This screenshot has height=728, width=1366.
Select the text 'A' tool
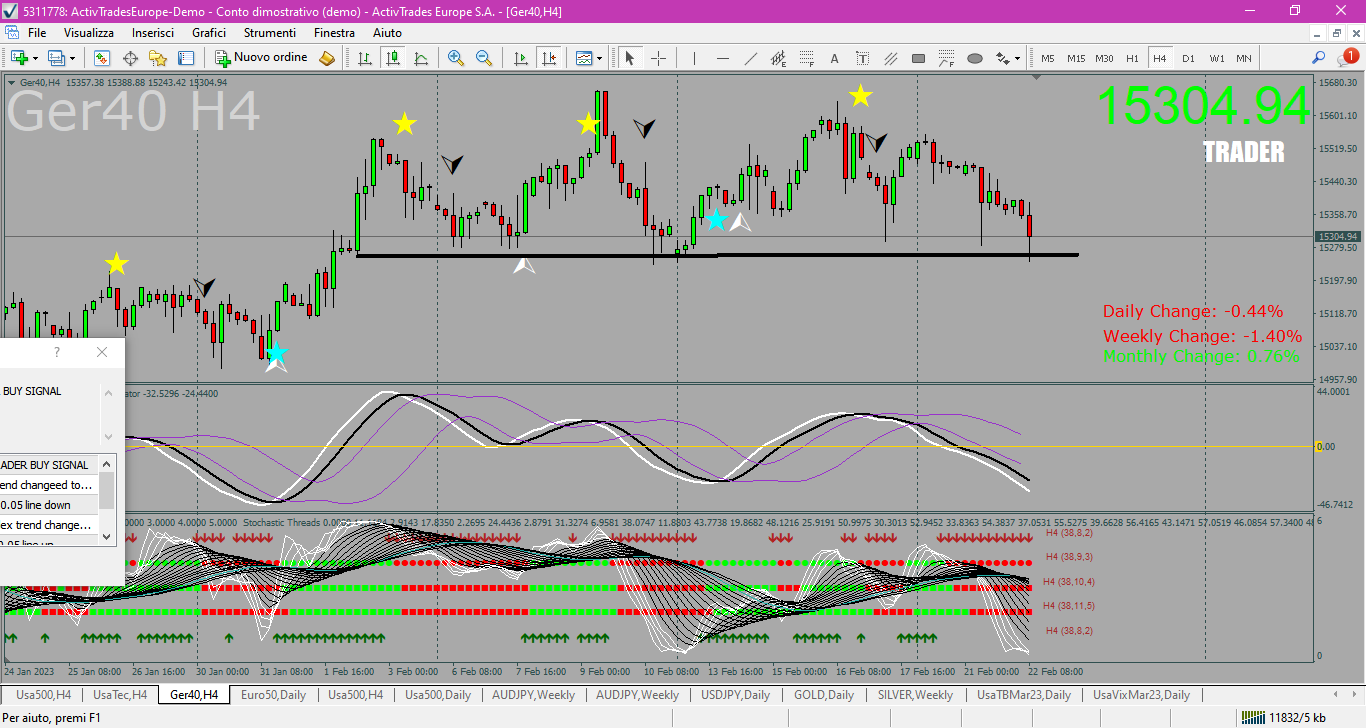pyautogui.click(x=835, y=58)
